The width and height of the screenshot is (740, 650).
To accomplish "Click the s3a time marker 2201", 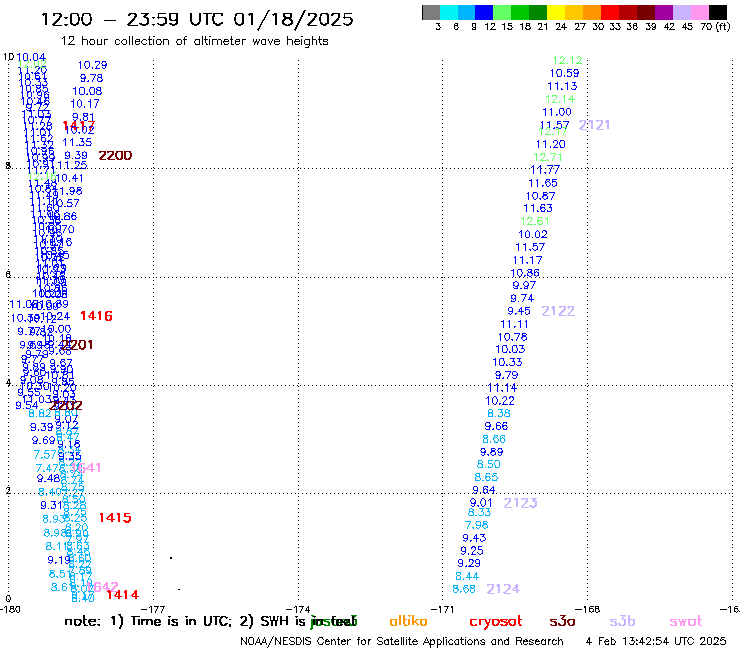I will [x=77, y=345].
